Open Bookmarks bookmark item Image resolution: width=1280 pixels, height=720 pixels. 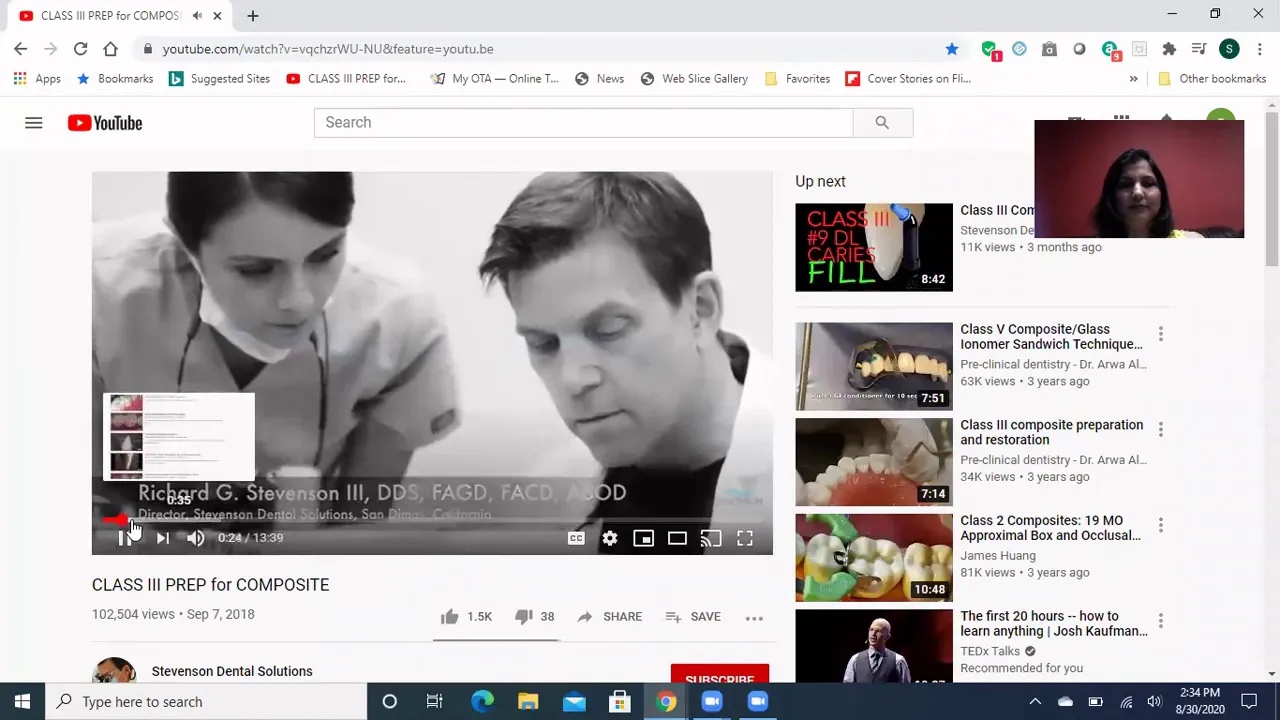pyautogui.click(x=115, y=79)
